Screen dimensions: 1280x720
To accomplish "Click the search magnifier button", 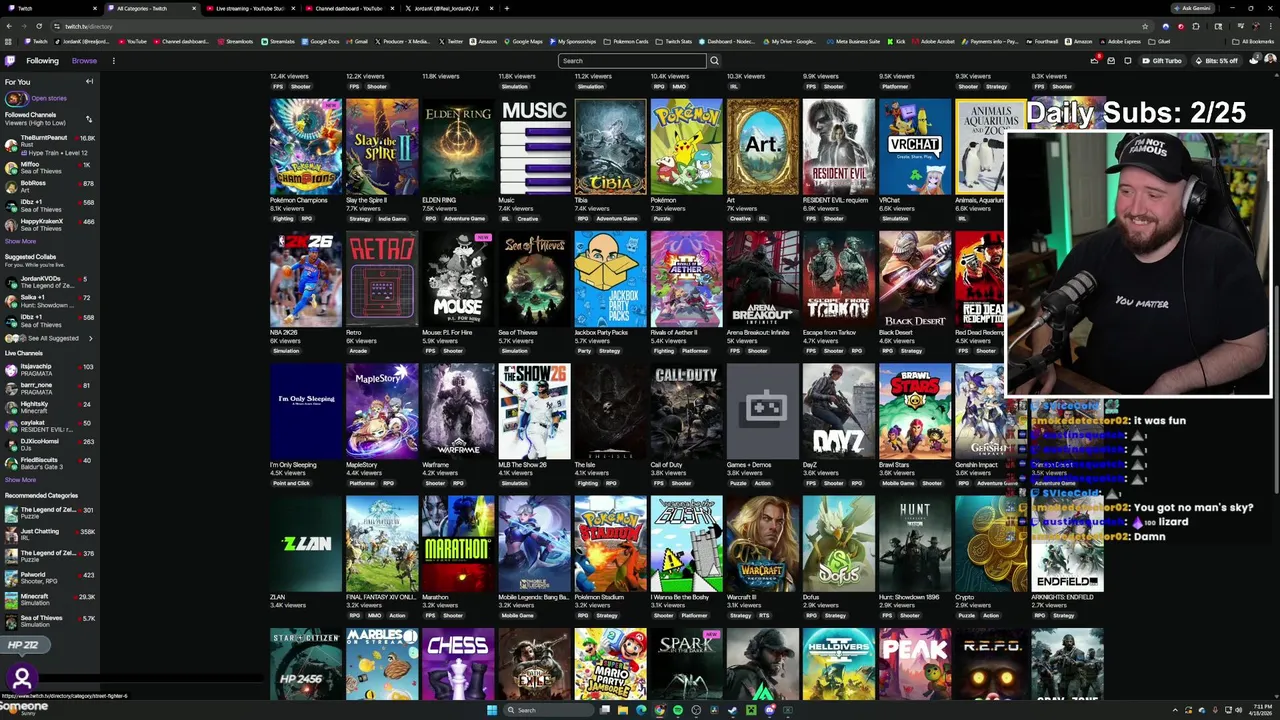I will tap(714, 61).
